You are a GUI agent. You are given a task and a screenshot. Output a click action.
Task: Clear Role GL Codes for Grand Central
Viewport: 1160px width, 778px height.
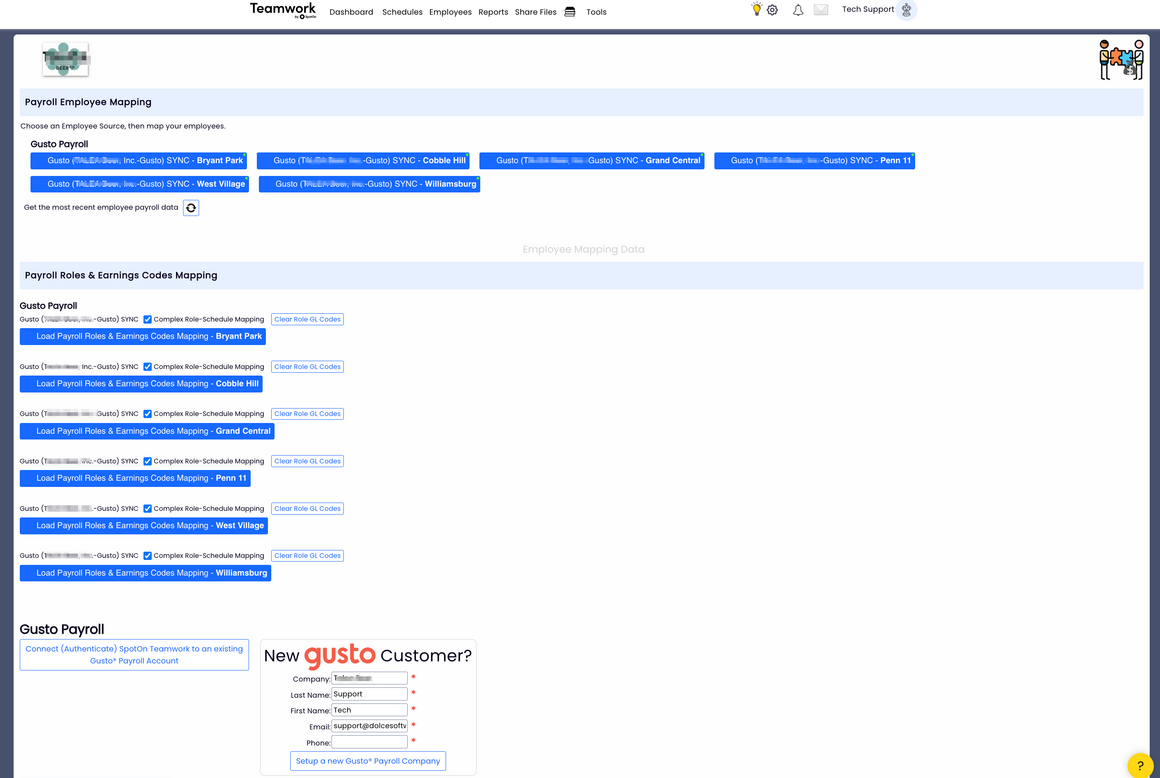307,414
